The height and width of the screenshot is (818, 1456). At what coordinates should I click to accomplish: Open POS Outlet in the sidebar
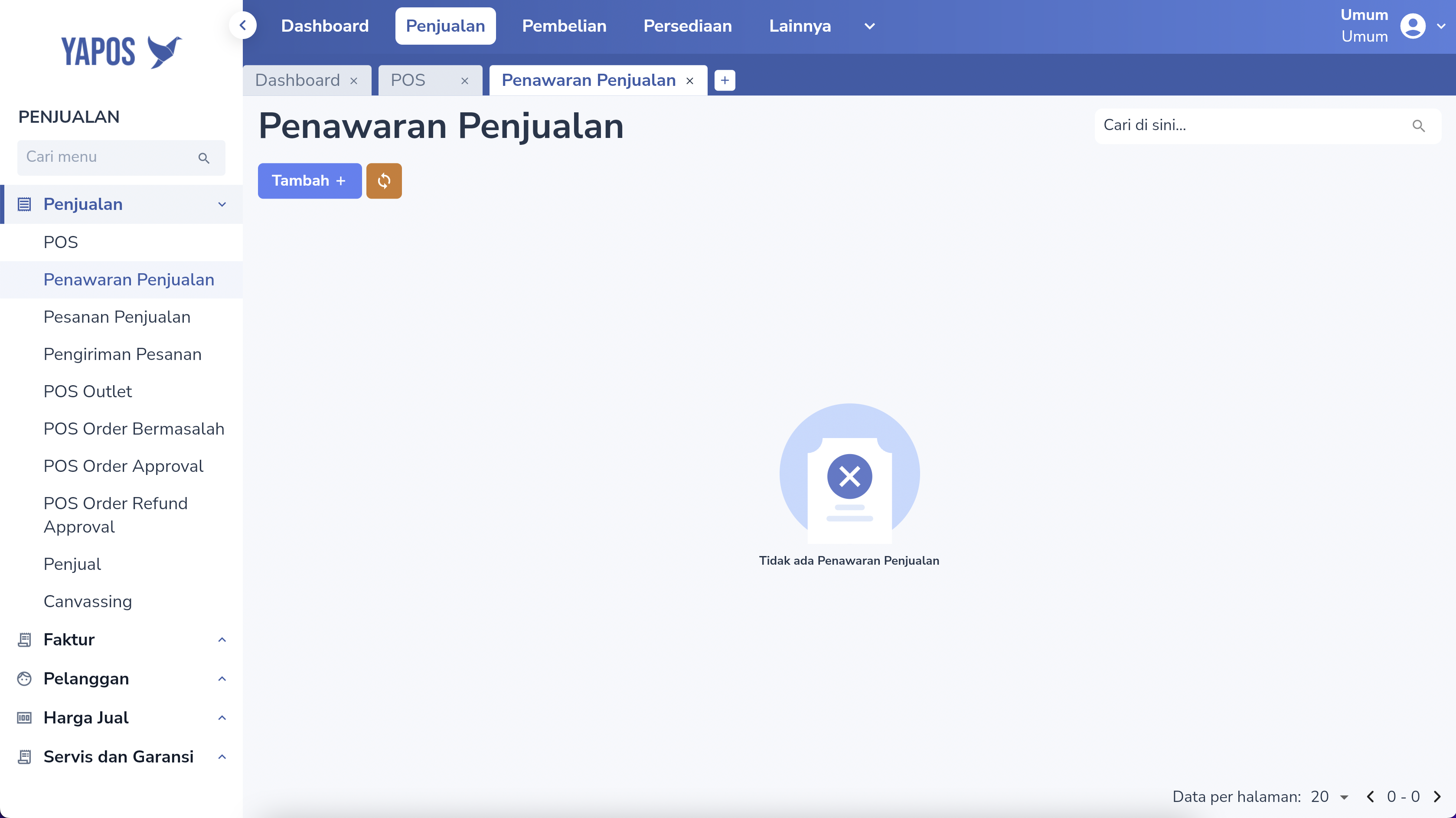(121, 391)
